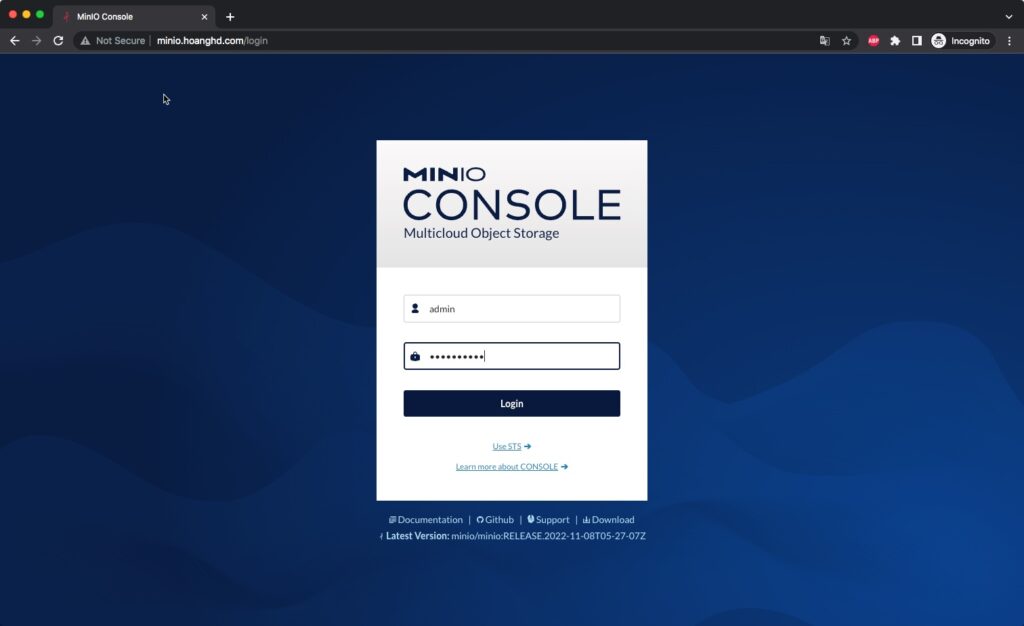Open the Chrome three-dot menu
This screenshot has width=1024, height=626.
pyautogui.click(x=1010, y=40)
